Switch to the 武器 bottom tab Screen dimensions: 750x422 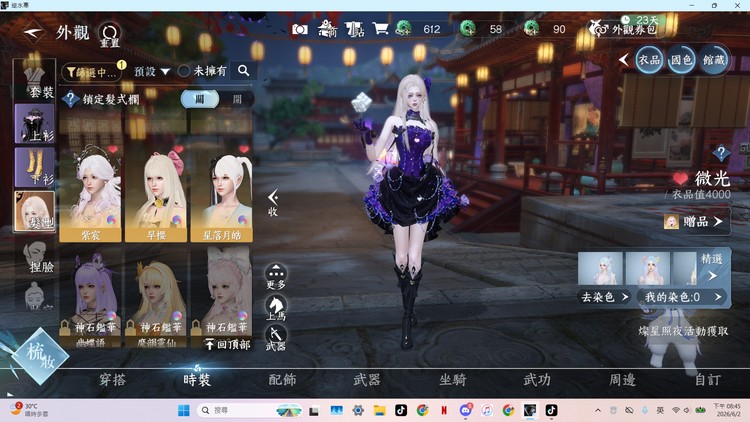(x=367, y=380)
